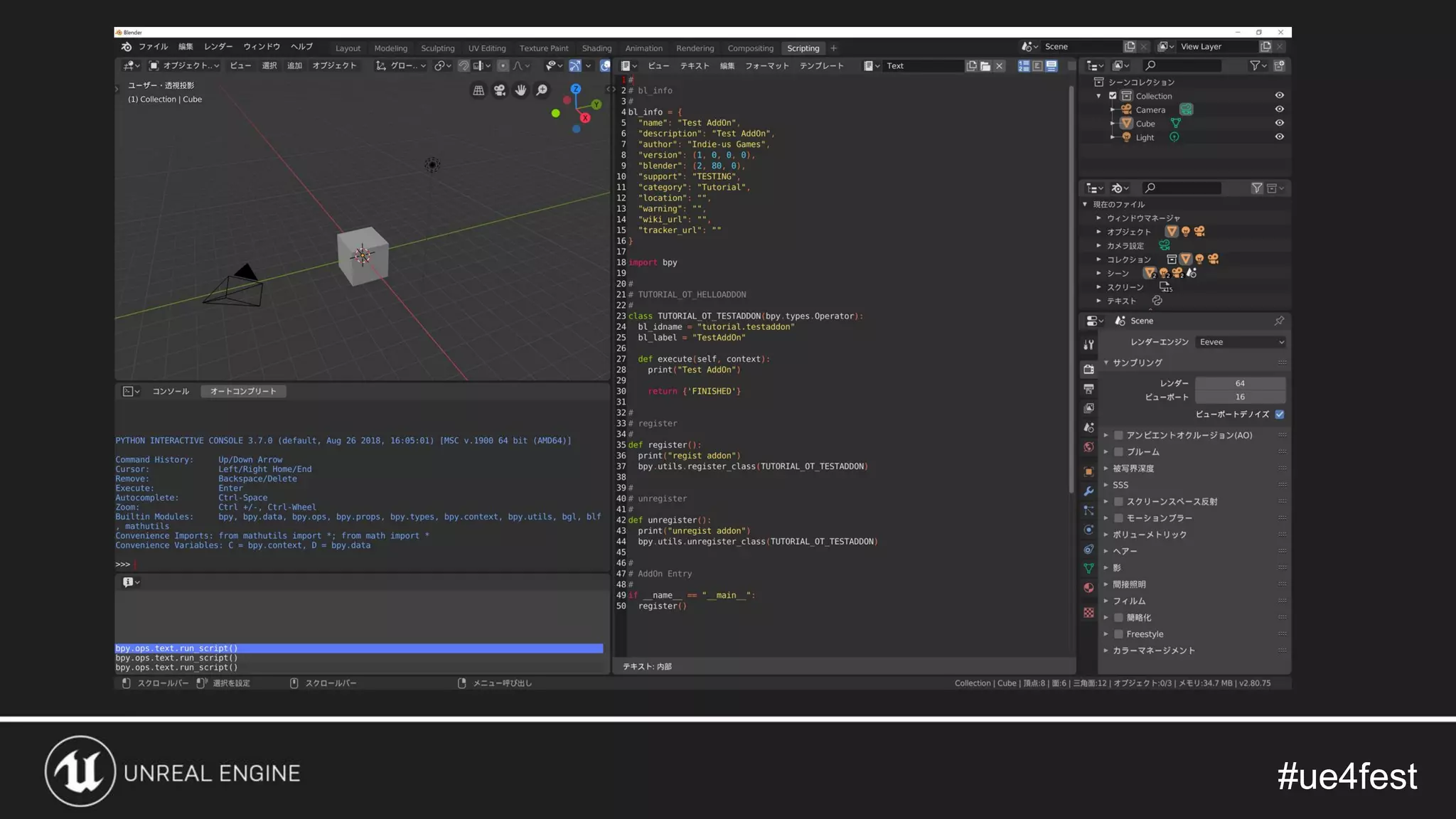Open the グロー transform orientation dropdown
Viewport: 1456px width, 819px height.
[401, 65]
